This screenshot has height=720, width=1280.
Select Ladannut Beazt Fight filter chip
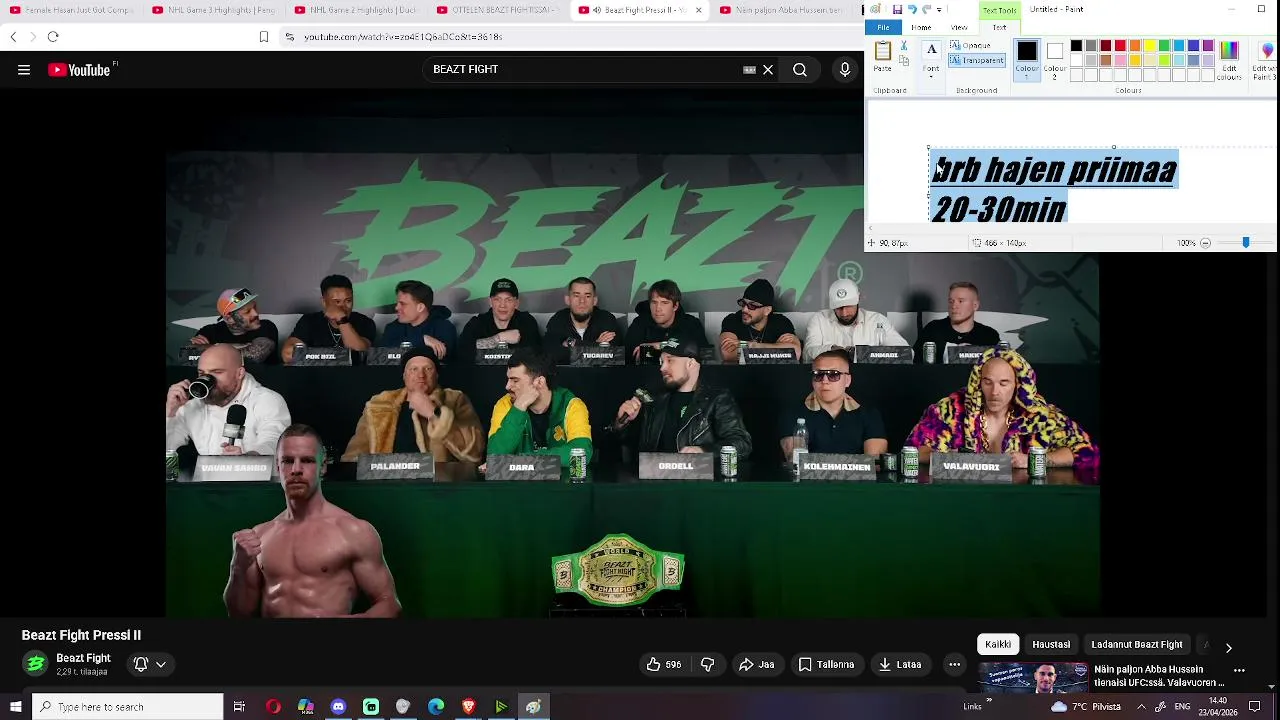pos(1137,644)
